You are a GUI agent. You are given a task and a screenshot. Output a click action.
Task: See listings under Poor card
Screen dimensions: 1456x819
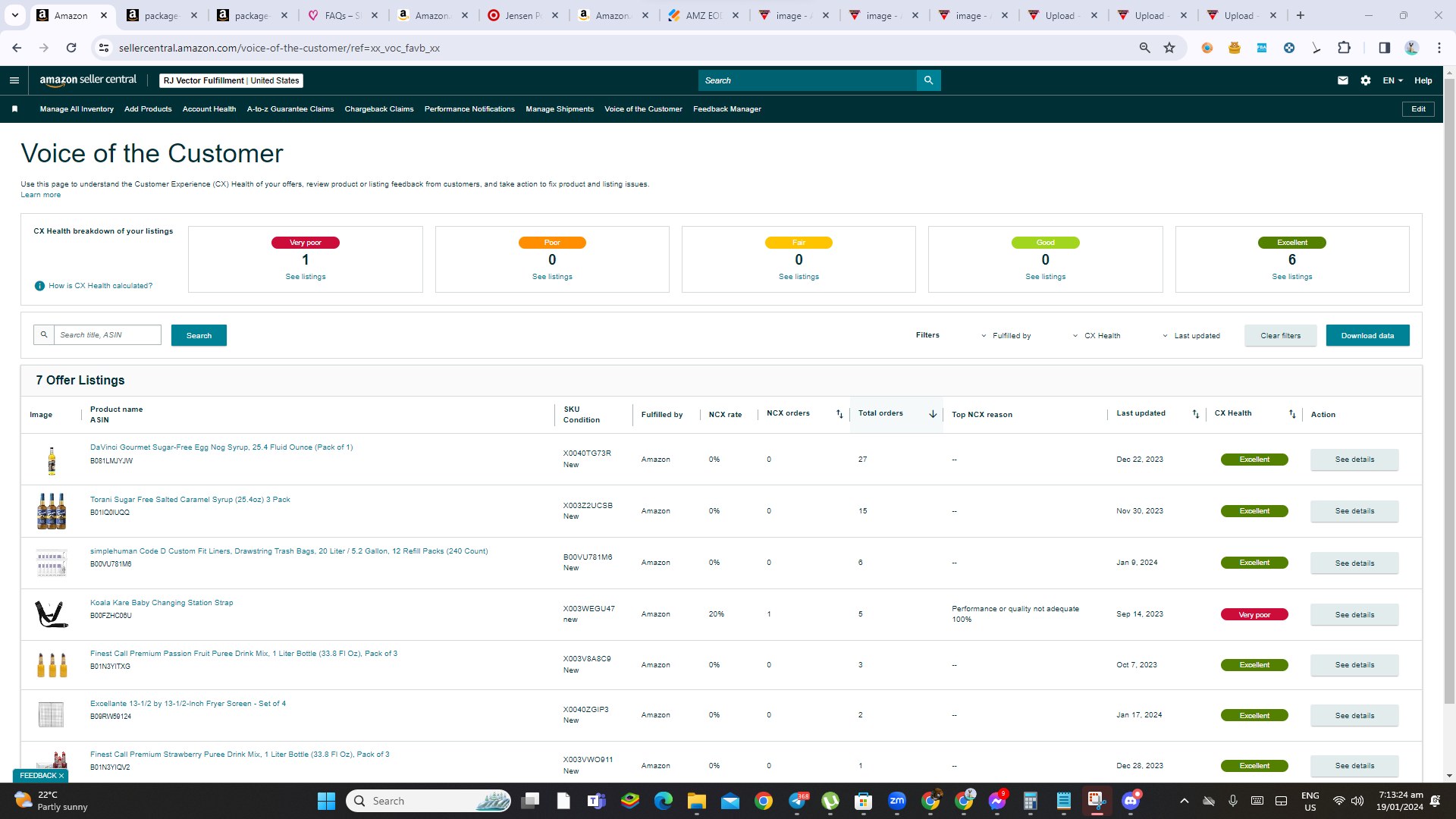point(552,277)
